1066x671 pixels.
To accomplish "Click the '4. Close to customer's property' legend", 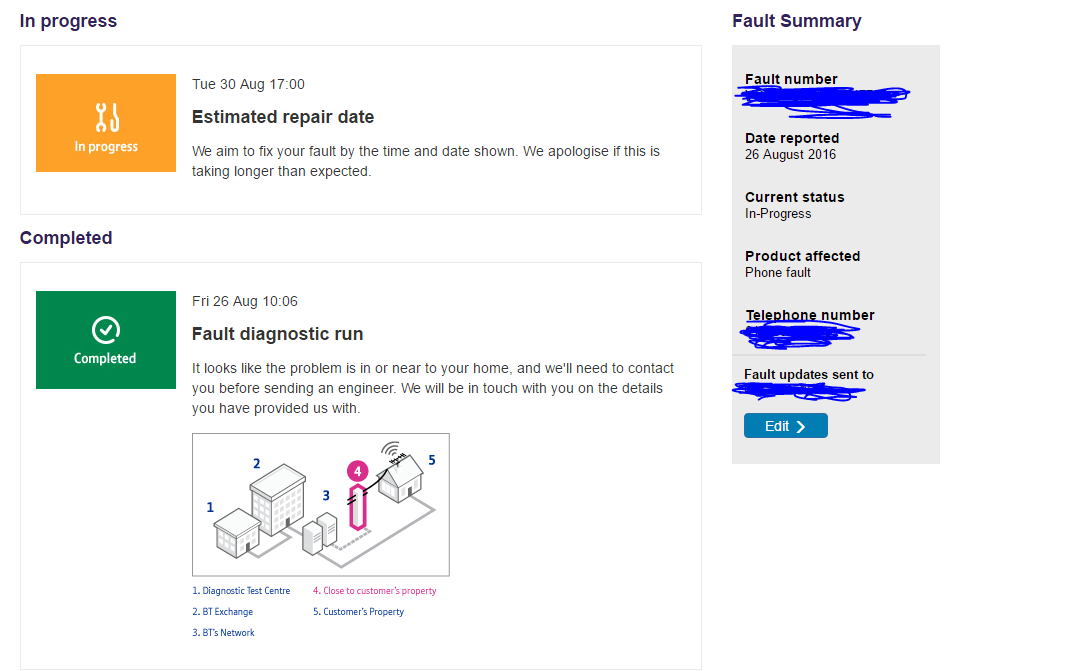I will (374, 591).
